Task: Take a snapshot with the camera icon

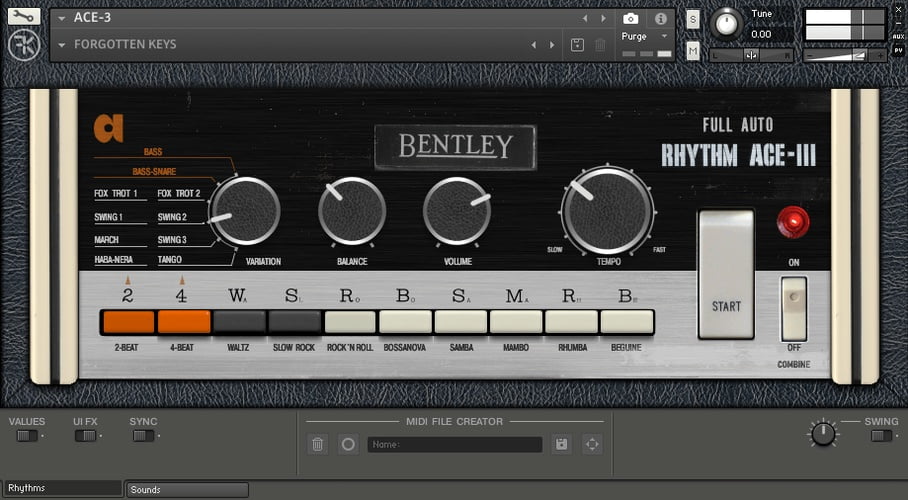Action: click(631, 19)
